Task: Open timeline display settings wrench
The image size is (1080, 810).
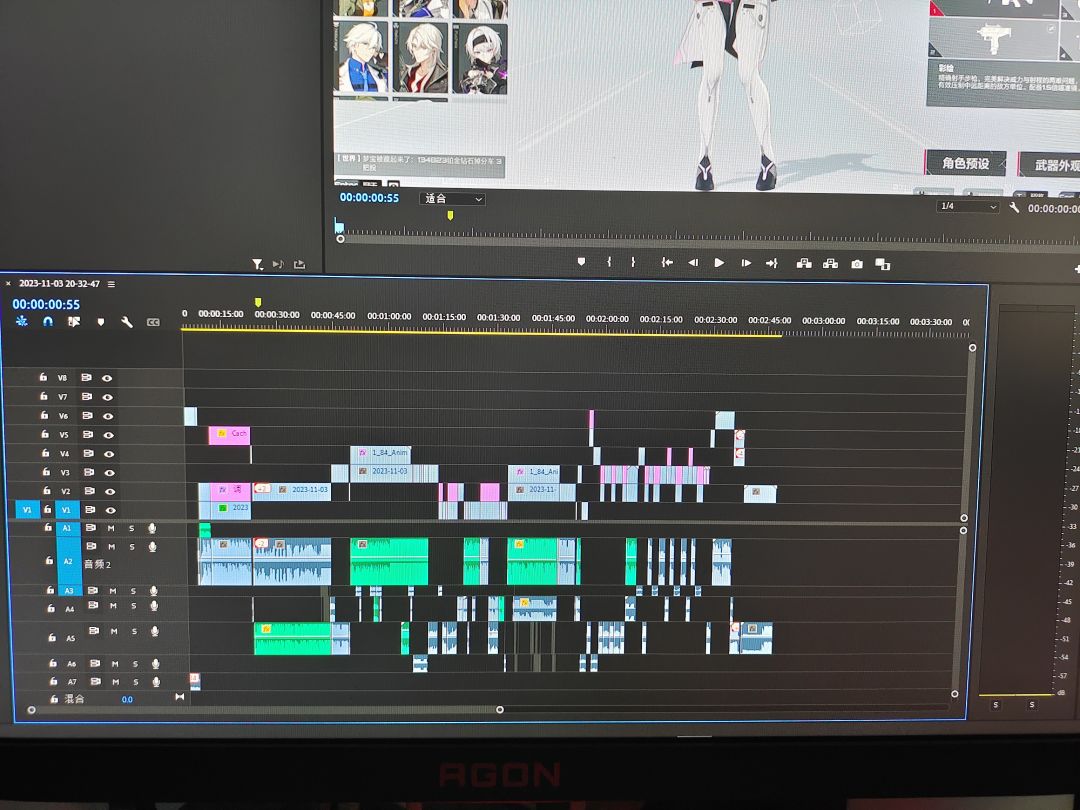Action: coord(127,322)
